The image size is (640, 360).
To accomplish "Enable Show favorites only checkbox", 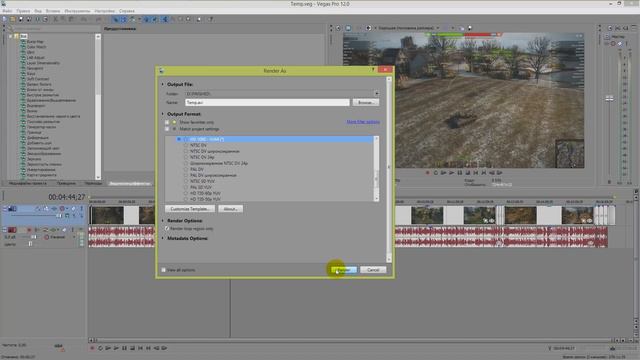I will coord(167,122).
